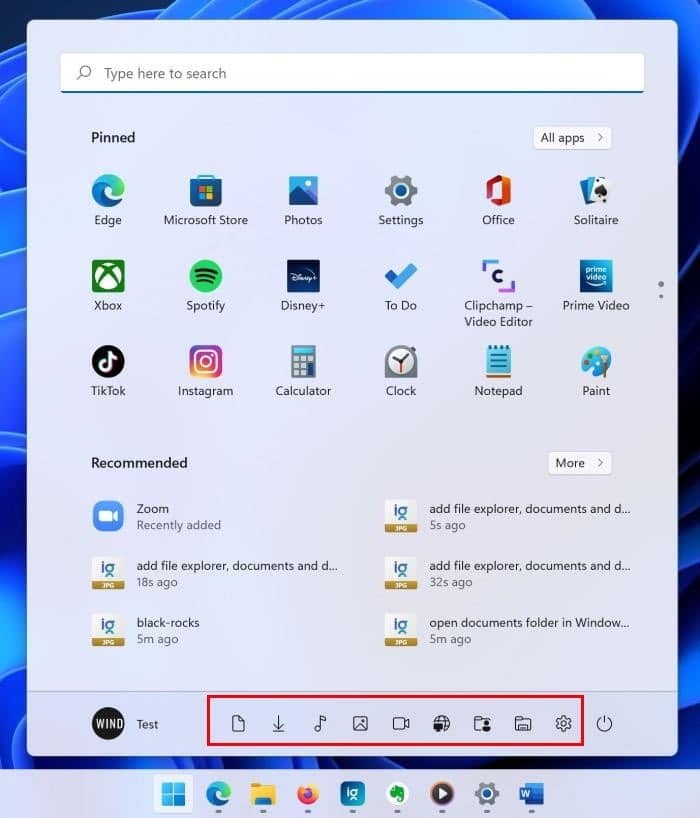The image size is (700, 818).
Task: Open Settings gear in Start footer
Action: tap(563, 724)
